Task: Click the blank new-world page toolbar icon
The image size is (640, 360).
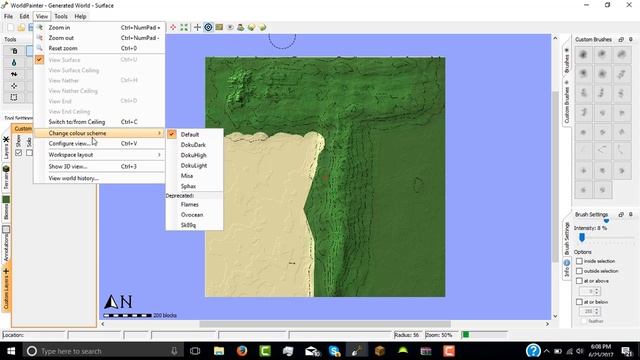Action: pos(10,27)
